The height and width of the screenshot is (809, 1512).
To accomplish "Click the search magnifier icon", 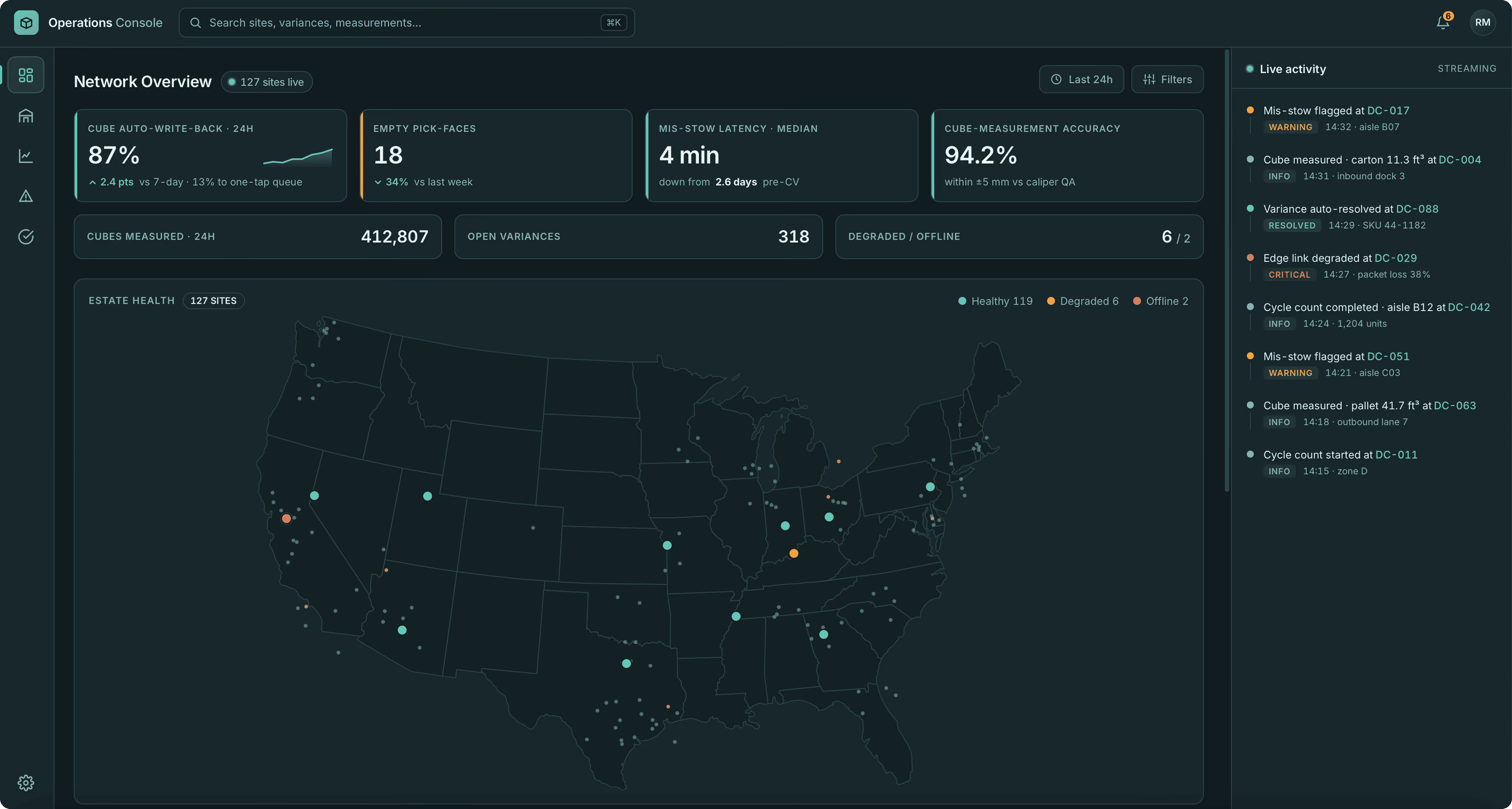I will click(195, 22).
